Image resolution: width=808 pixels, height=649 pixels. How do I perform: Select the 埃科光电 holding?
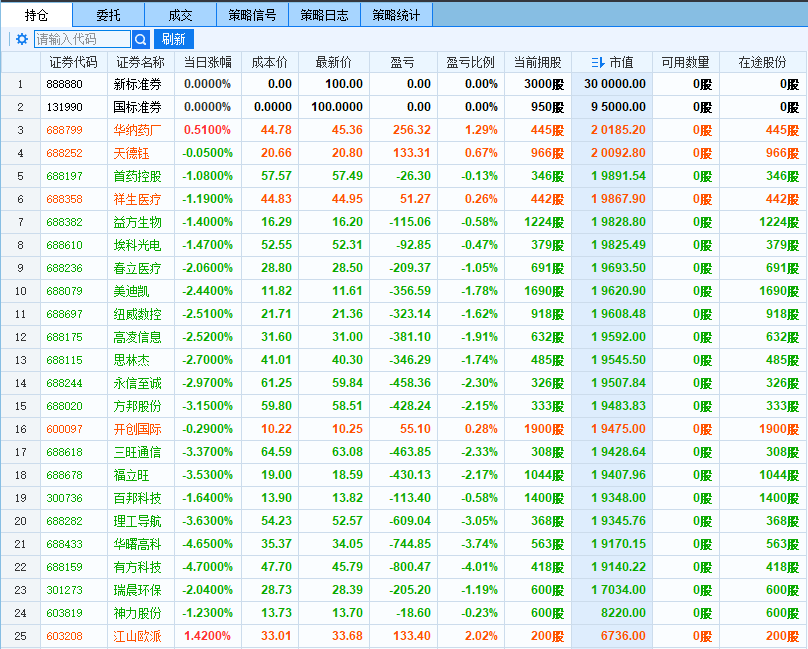[x=138, y=245]
